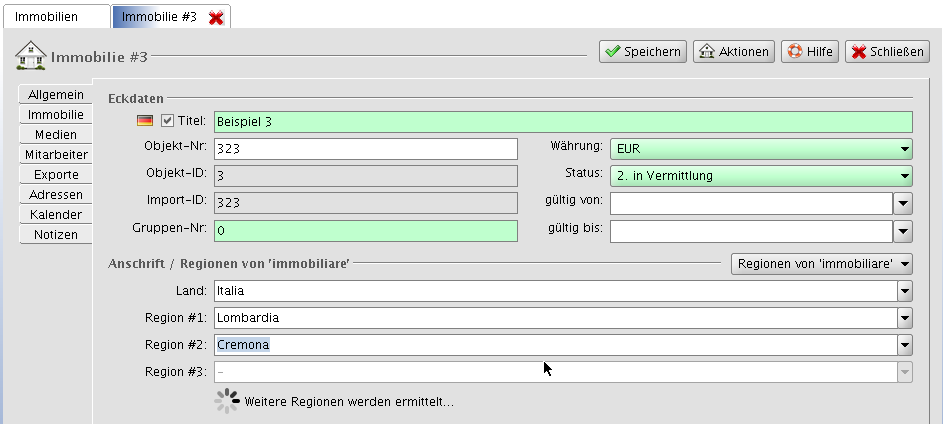Click into the Objekt-Nr input field
This screenshot has width=943, height=424.
(x=365, y=149)
